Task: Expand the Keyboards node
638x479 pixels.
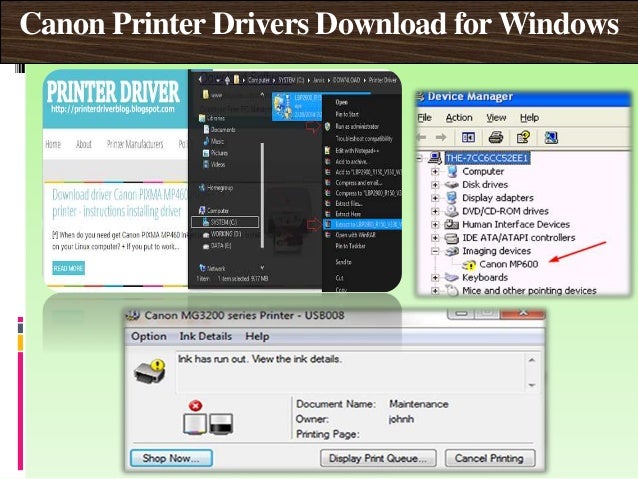Action: (x=435, y=278)
